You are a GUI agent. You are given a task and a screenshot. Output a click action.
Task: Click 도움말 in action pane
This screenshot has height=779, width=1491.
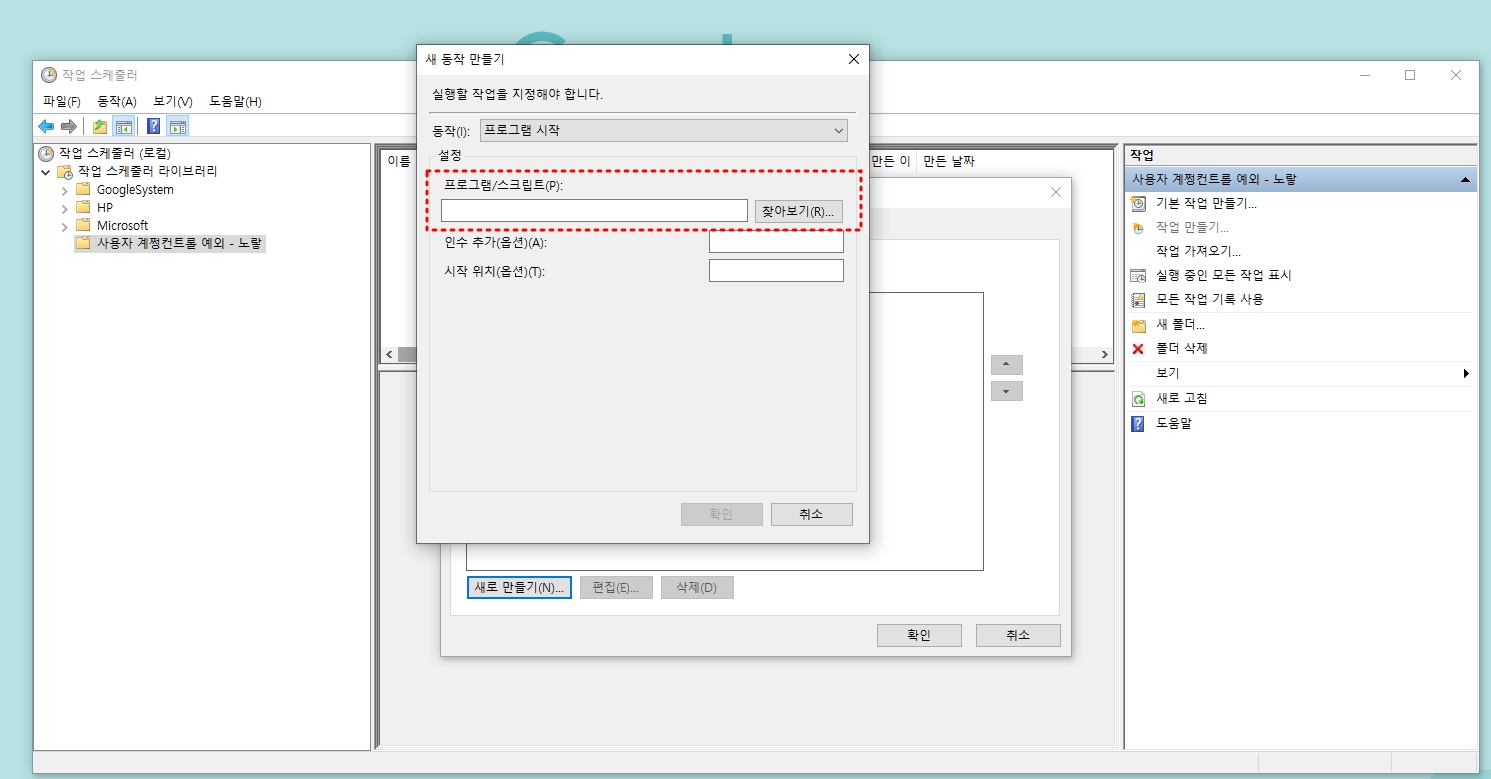[1174, 423]
